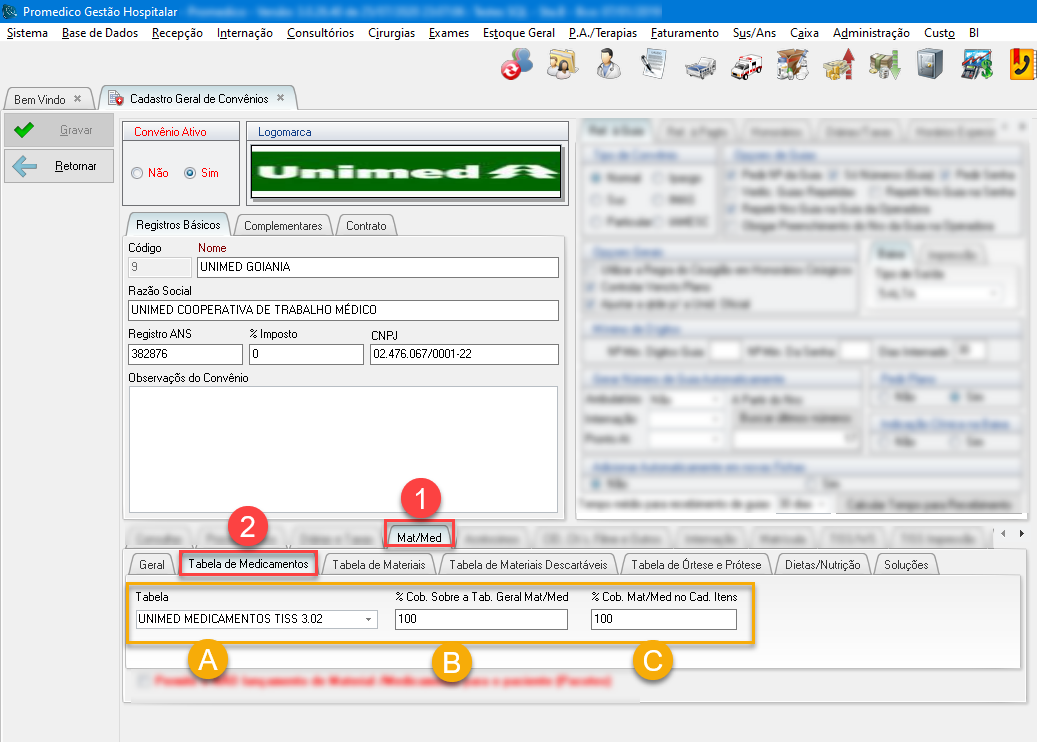Viewport: 1037px width, 742px height.
Task: Select the Cadastro Geral de Convênios tab
Action: click(x=198, y=99)
